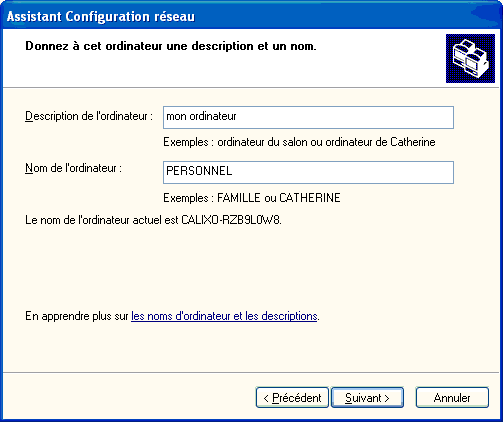Continue with the Suivant button

point(367,398)
